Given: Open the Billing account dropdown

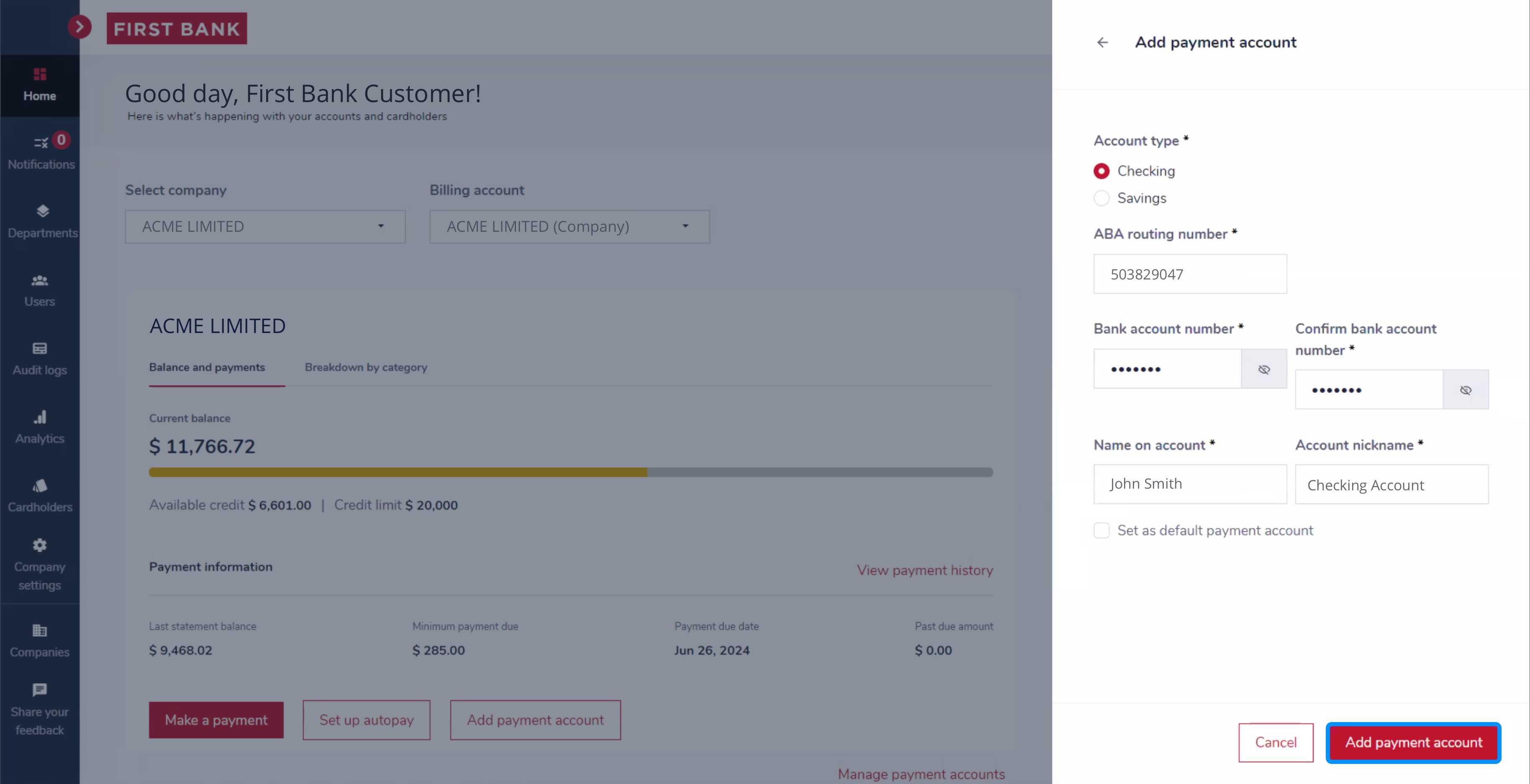Looking at the screenshot, I should pos(570,226).
